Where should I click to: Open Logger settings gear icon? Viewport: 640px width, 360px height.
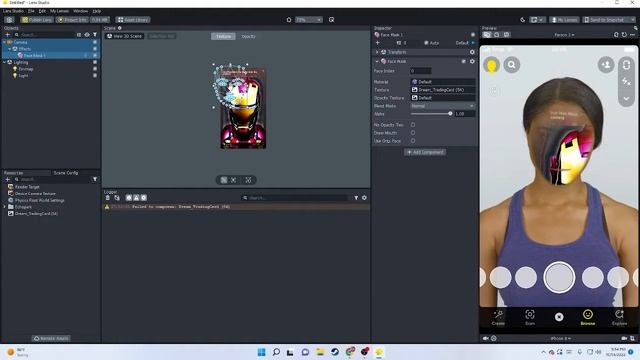click(x=364, y=198)
